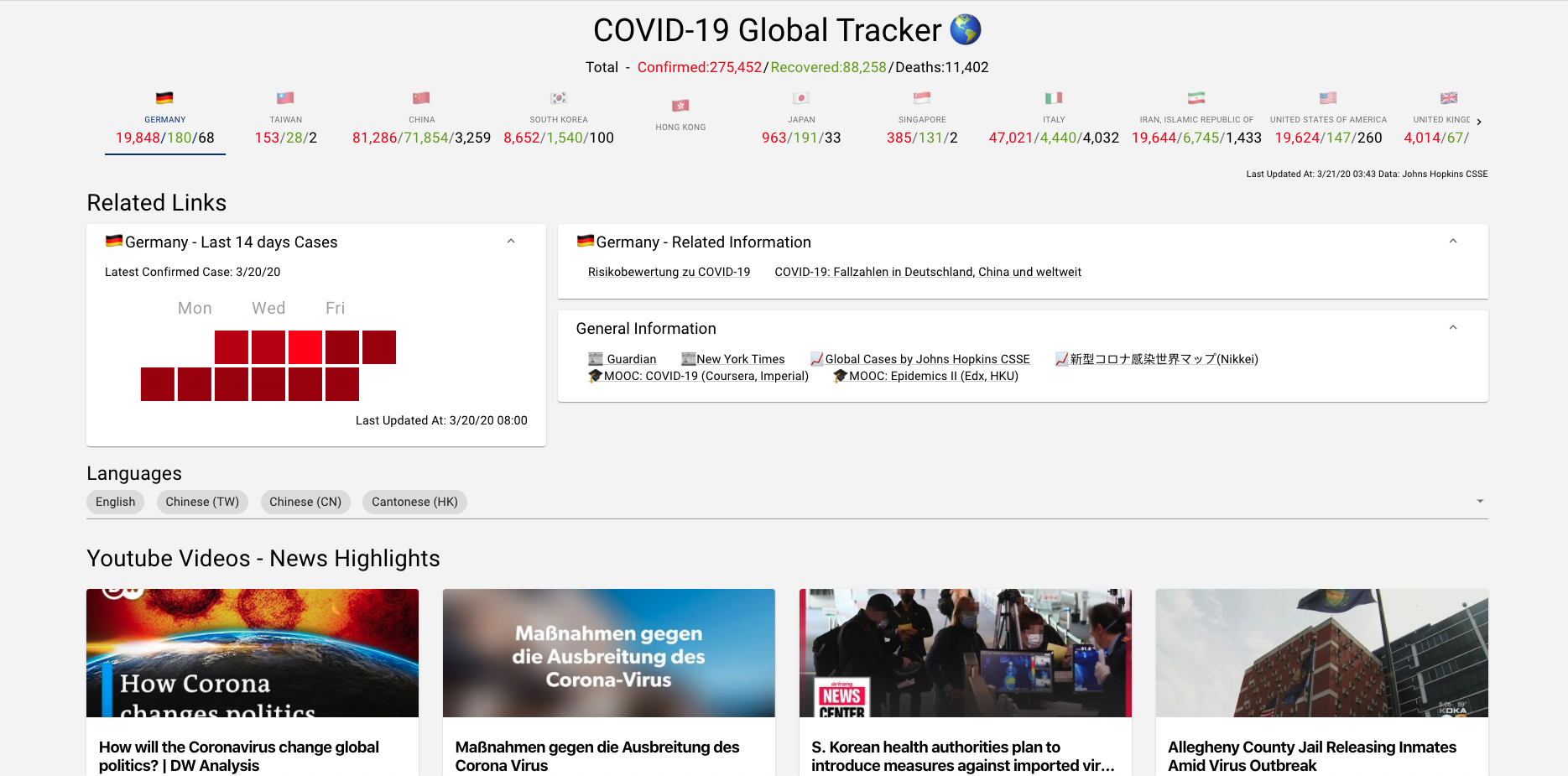Open the Allegheny County Jail video thumbnail
This screenshot has width=1568, height=776.
tap(1322, 653)
